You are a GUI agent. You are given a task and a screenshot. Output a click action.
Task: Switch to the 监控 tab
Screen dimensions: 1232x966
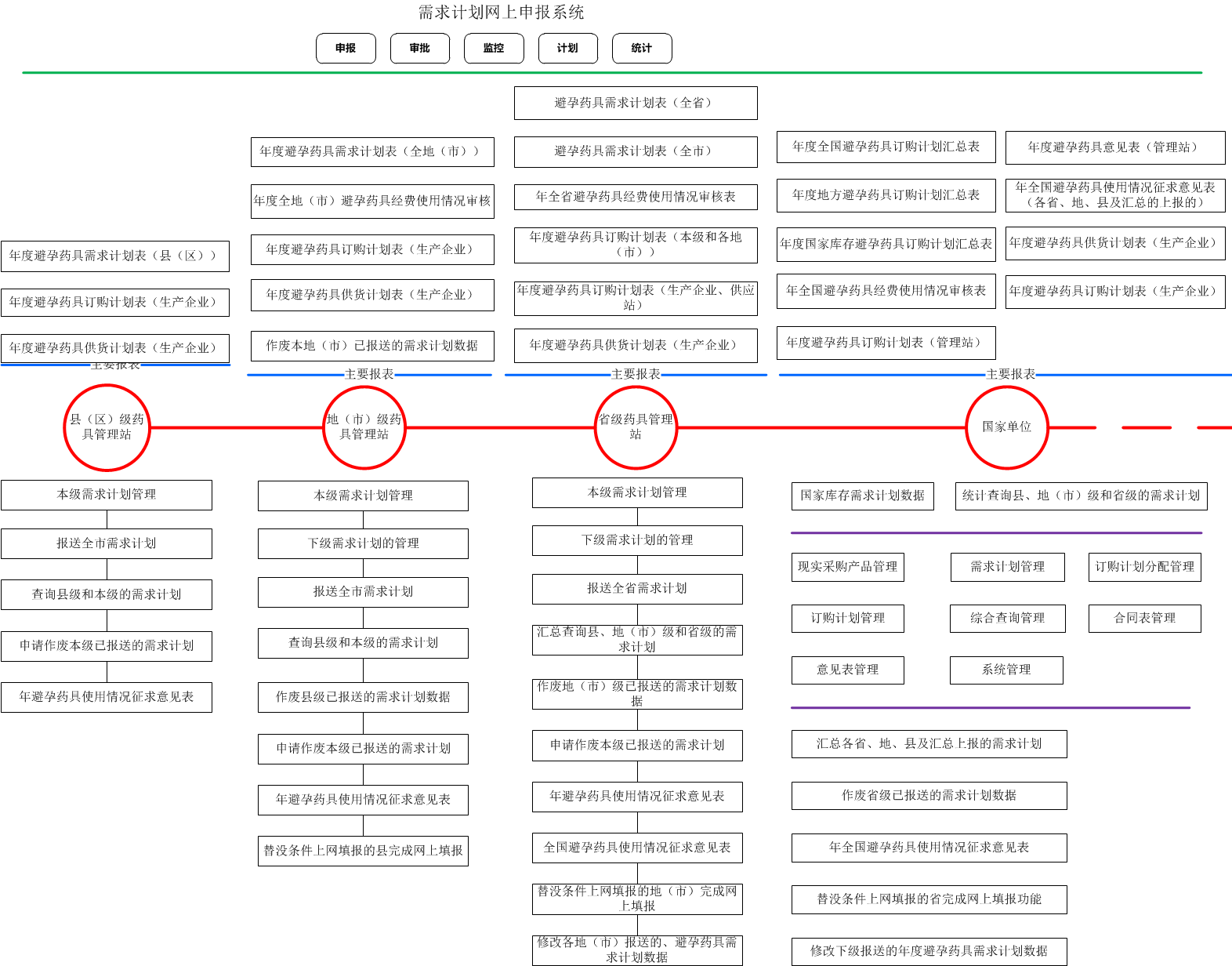(x=494, y=49)
